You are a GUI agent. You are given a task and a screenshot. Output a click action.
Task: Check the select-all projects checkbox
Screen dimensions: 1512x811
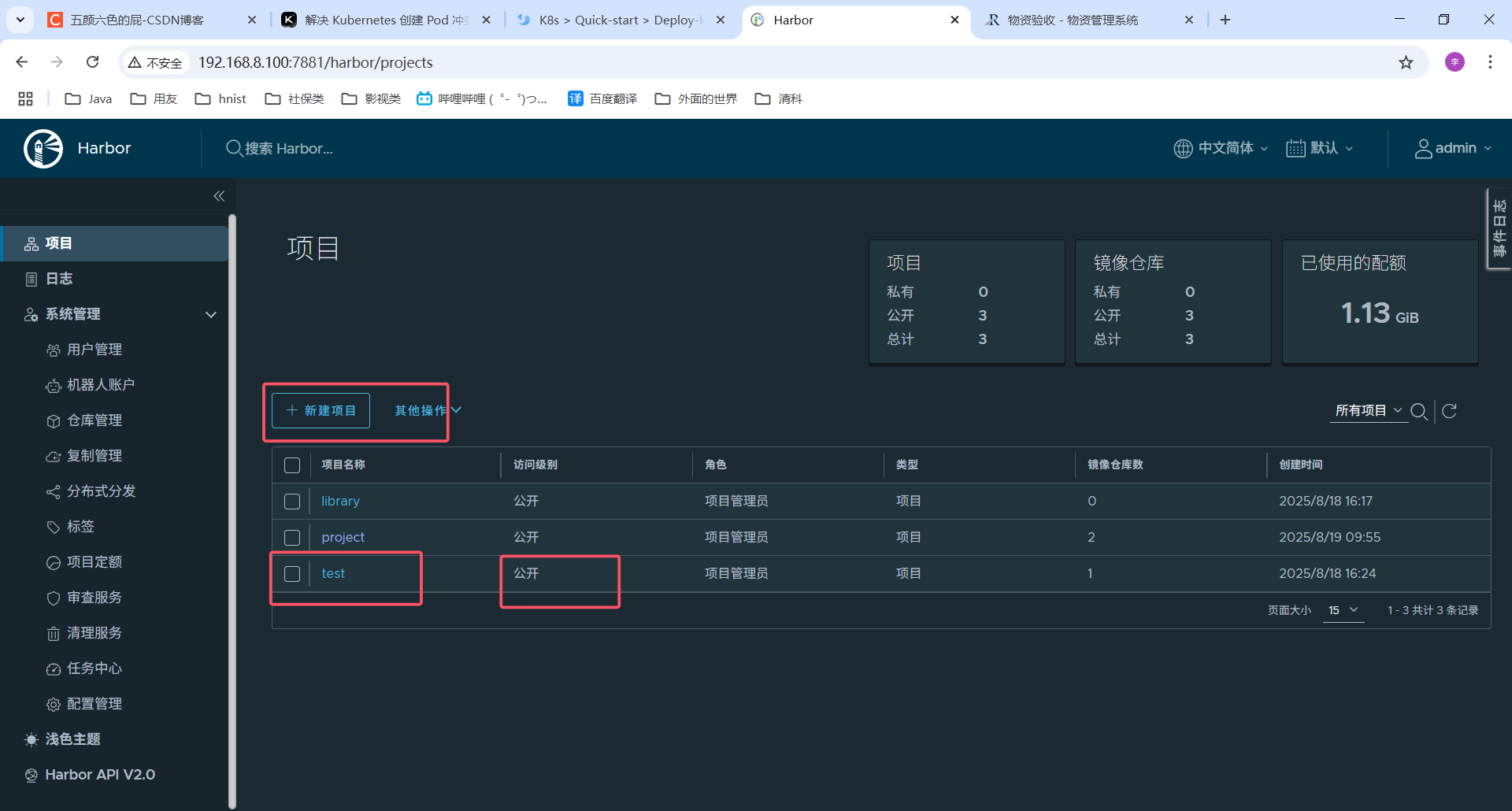292,465
